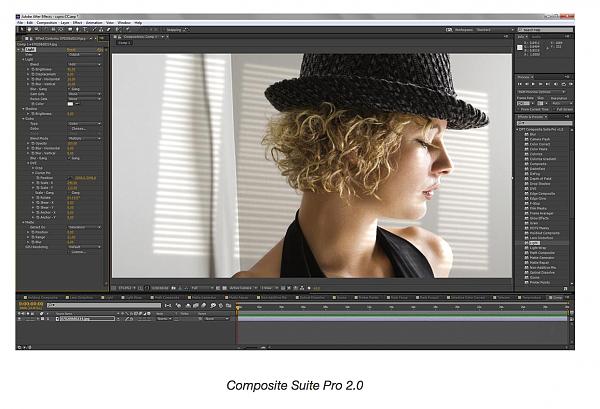The height and width of the screenshot is (409, 600).
Task: Open GPU Rendering Default dropdown
Action: (x=84, y=247)
